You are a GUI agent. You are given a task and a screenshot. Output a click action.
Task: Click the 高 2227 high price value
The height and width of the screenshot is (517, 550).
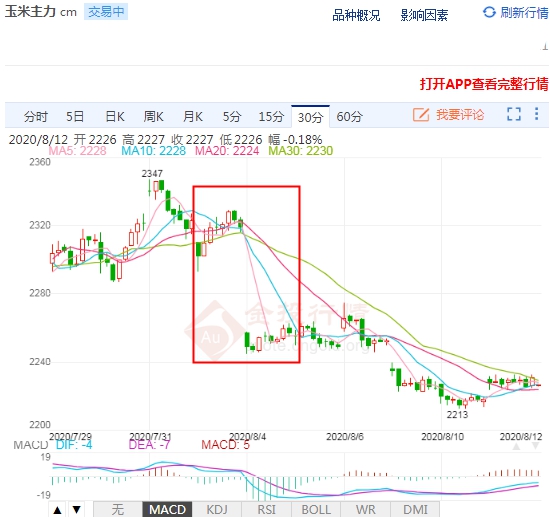pyautogui.click(x=143, y=140)
